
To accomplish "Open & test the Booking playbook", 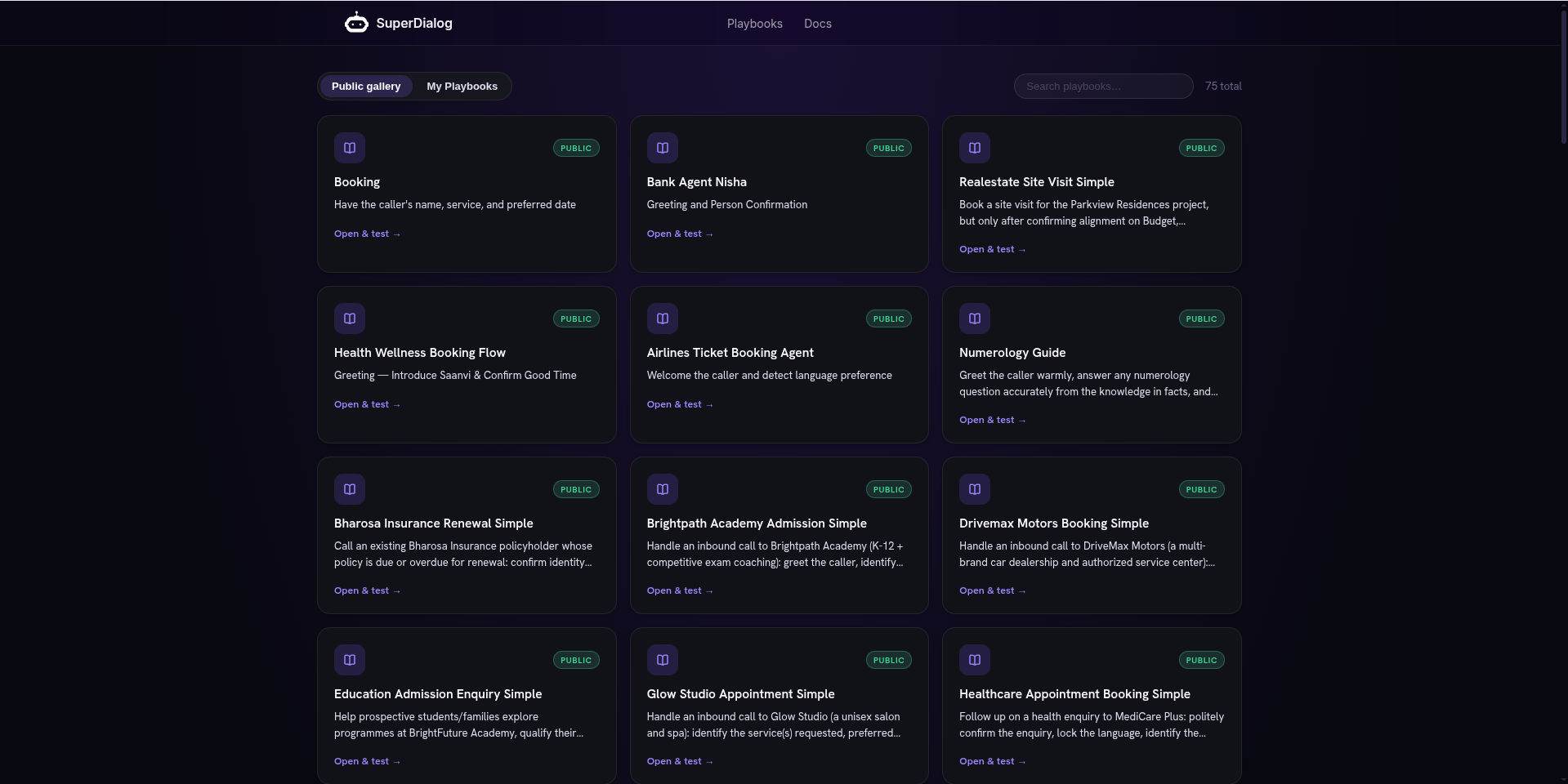I will pyautogui.click(x=367, y=234).
